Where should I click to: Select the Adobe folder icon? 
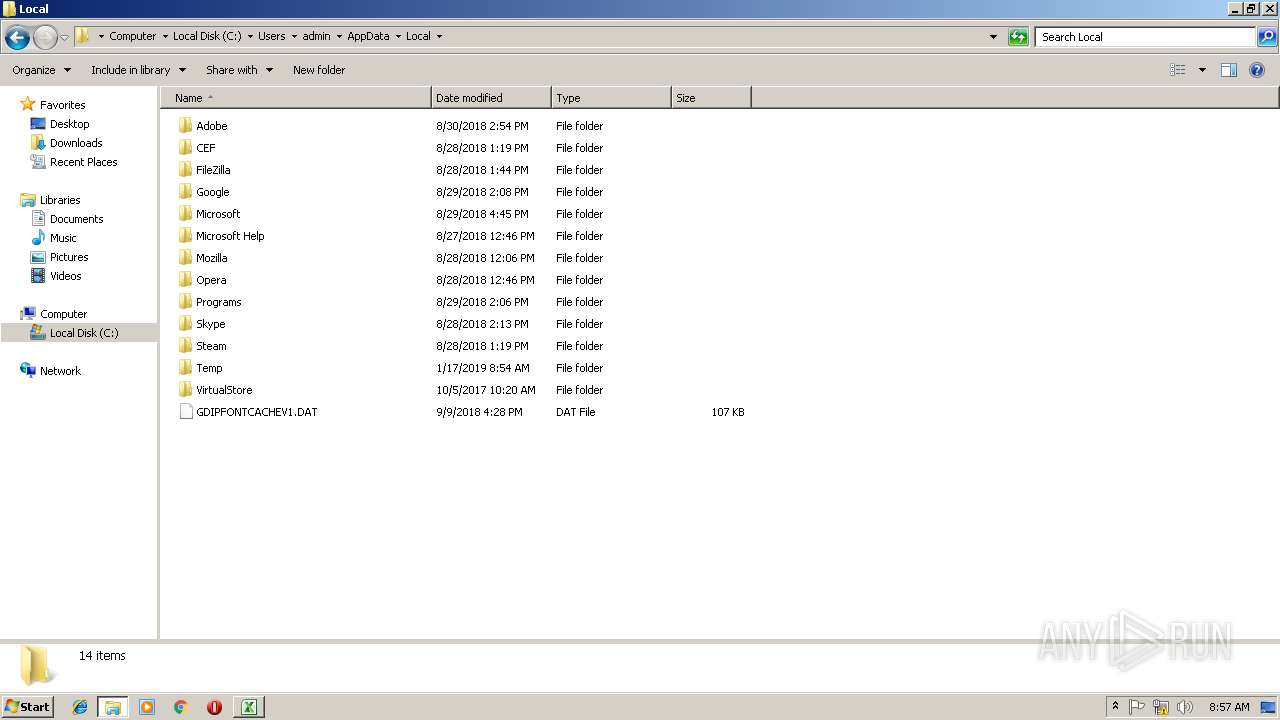[x=185, y=126]
